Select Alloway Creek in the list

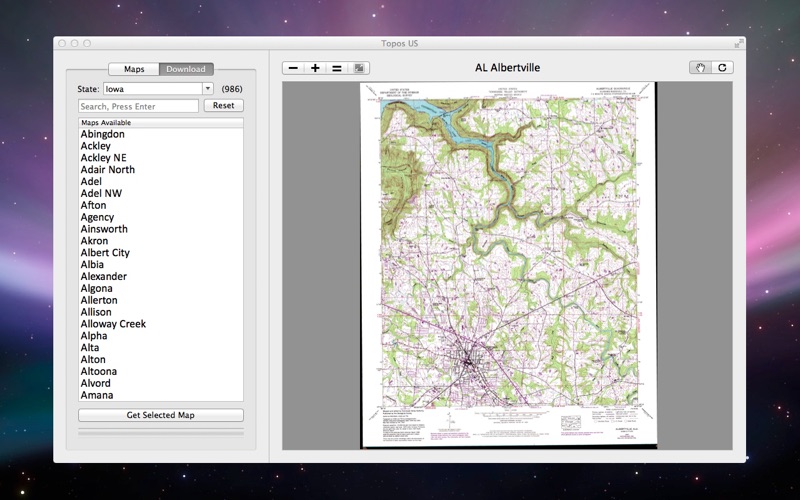click(x=113, y=324)
